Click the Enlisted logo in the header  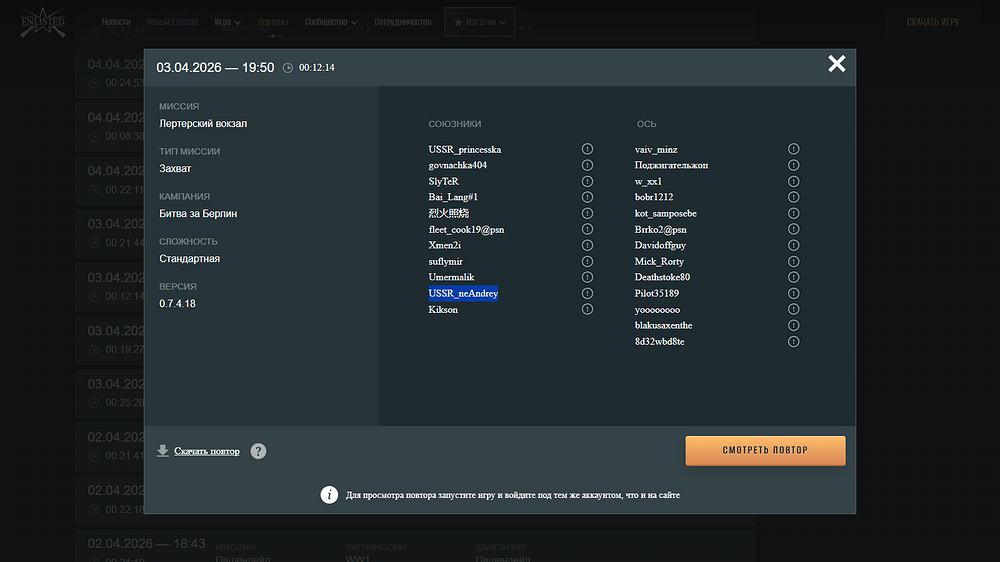[42, 22]
